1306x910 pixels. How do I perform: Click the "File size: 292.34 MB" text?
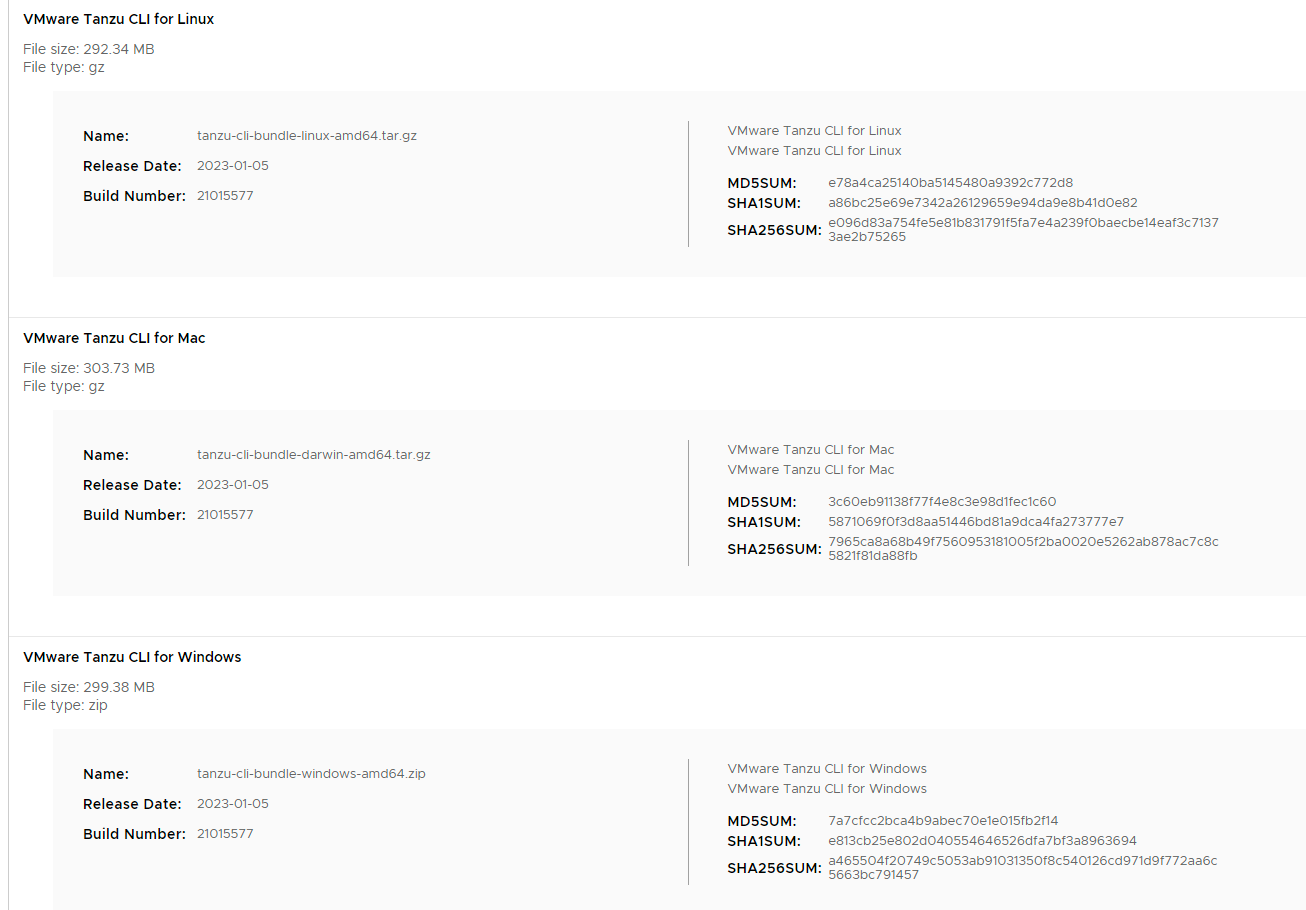click(89, 49)
